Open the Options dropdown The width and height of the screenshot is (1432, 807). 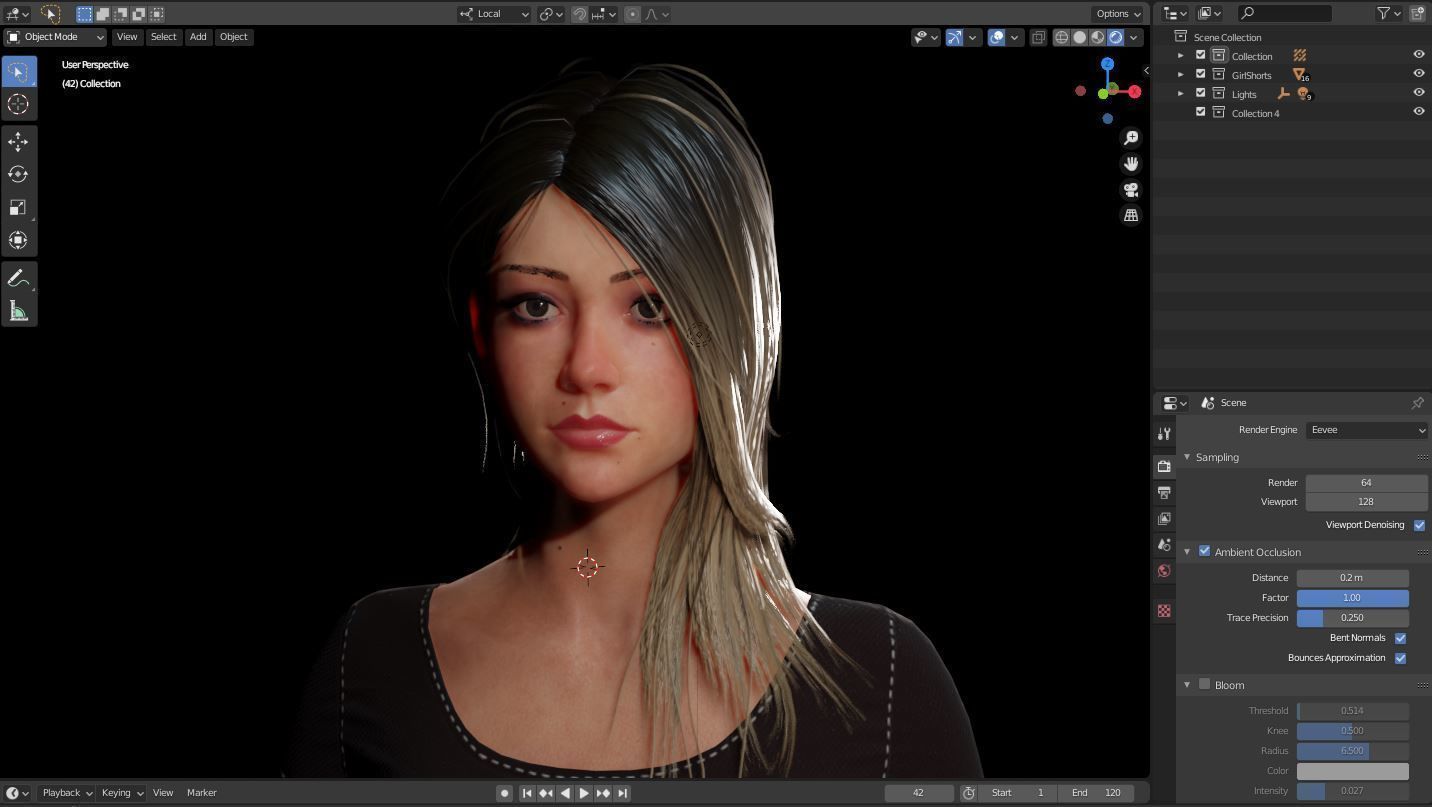[x=1118, y=14]
